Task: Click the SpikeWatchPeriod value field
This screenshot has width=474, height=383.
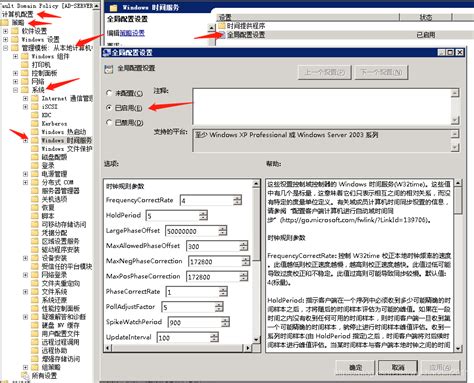Action: point(195,322)
